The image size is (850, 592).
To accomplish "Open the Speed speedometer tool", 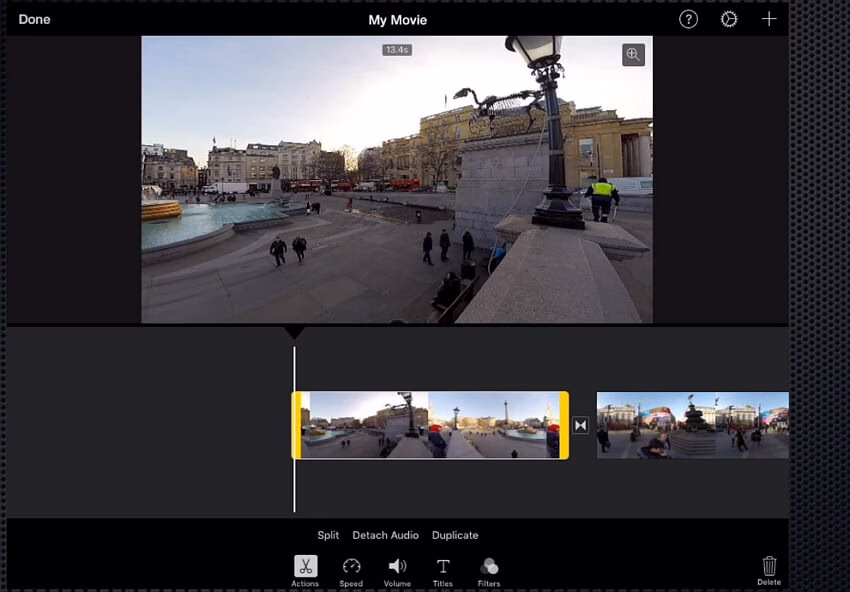I will tap(351, 572).
